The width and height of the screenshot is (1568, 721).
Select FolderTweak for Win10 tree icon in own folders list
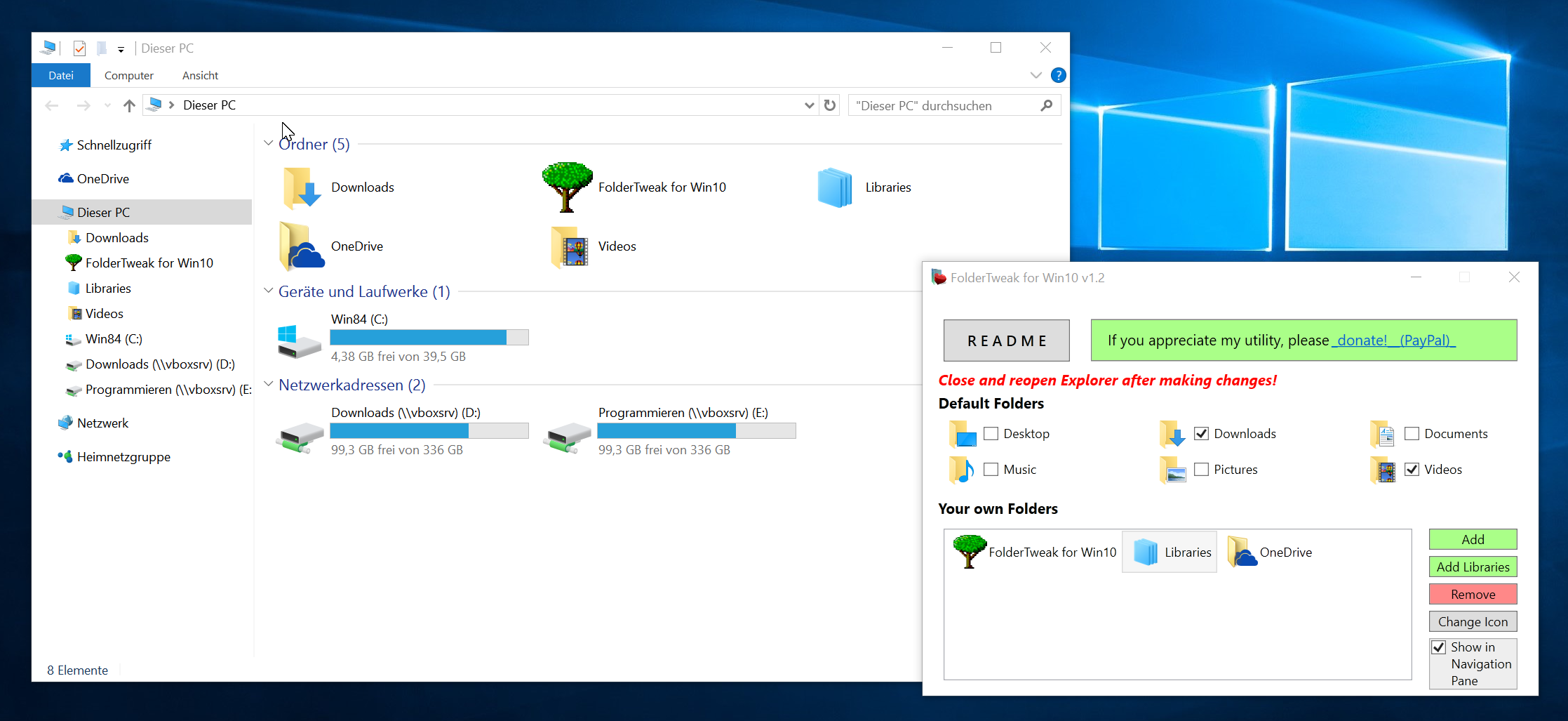970,552
